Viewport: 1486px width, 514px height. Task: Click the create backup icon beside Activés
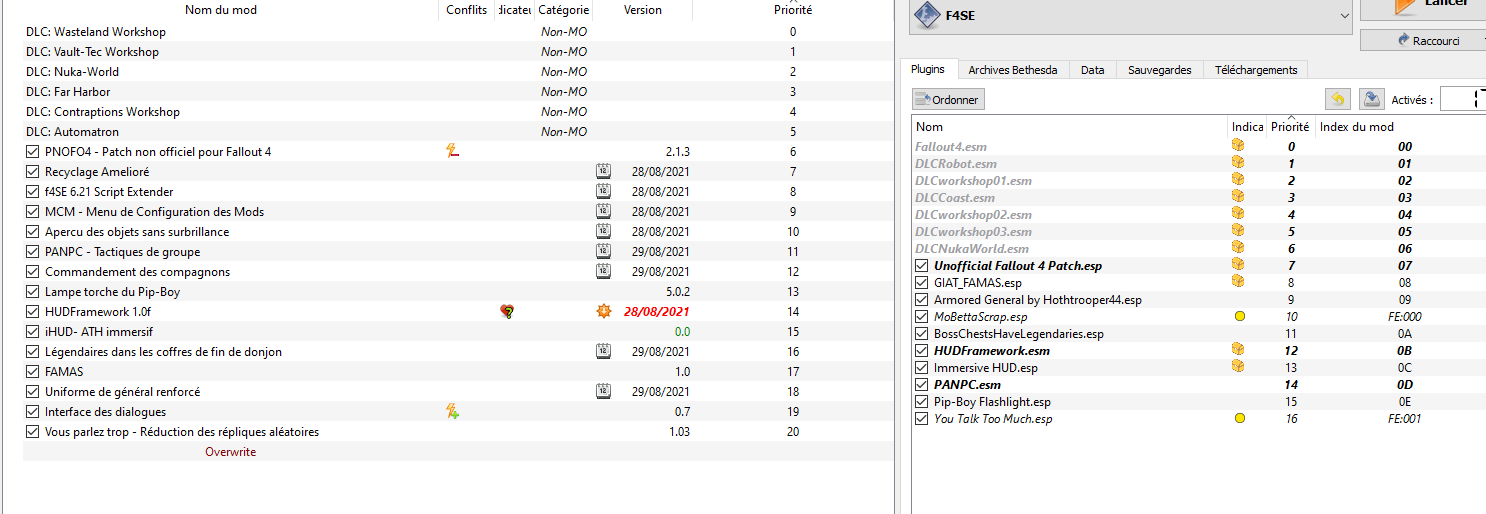point(1372,99)
